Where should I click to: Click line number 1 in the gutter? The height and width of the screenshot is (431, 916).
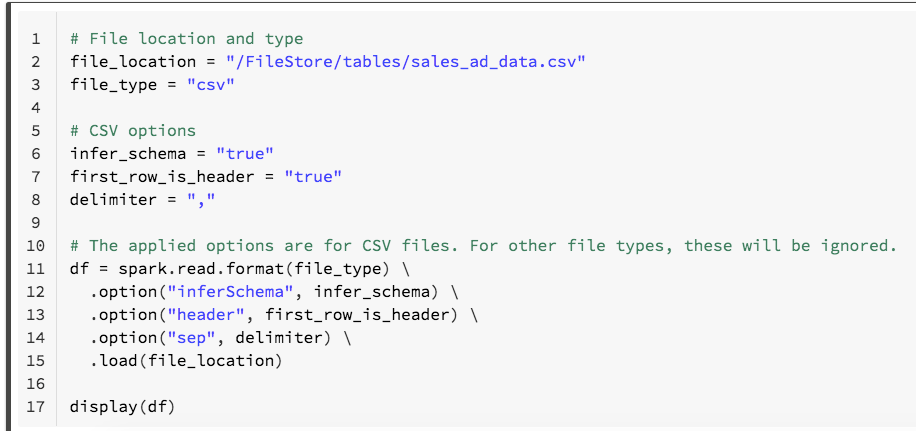36,39
